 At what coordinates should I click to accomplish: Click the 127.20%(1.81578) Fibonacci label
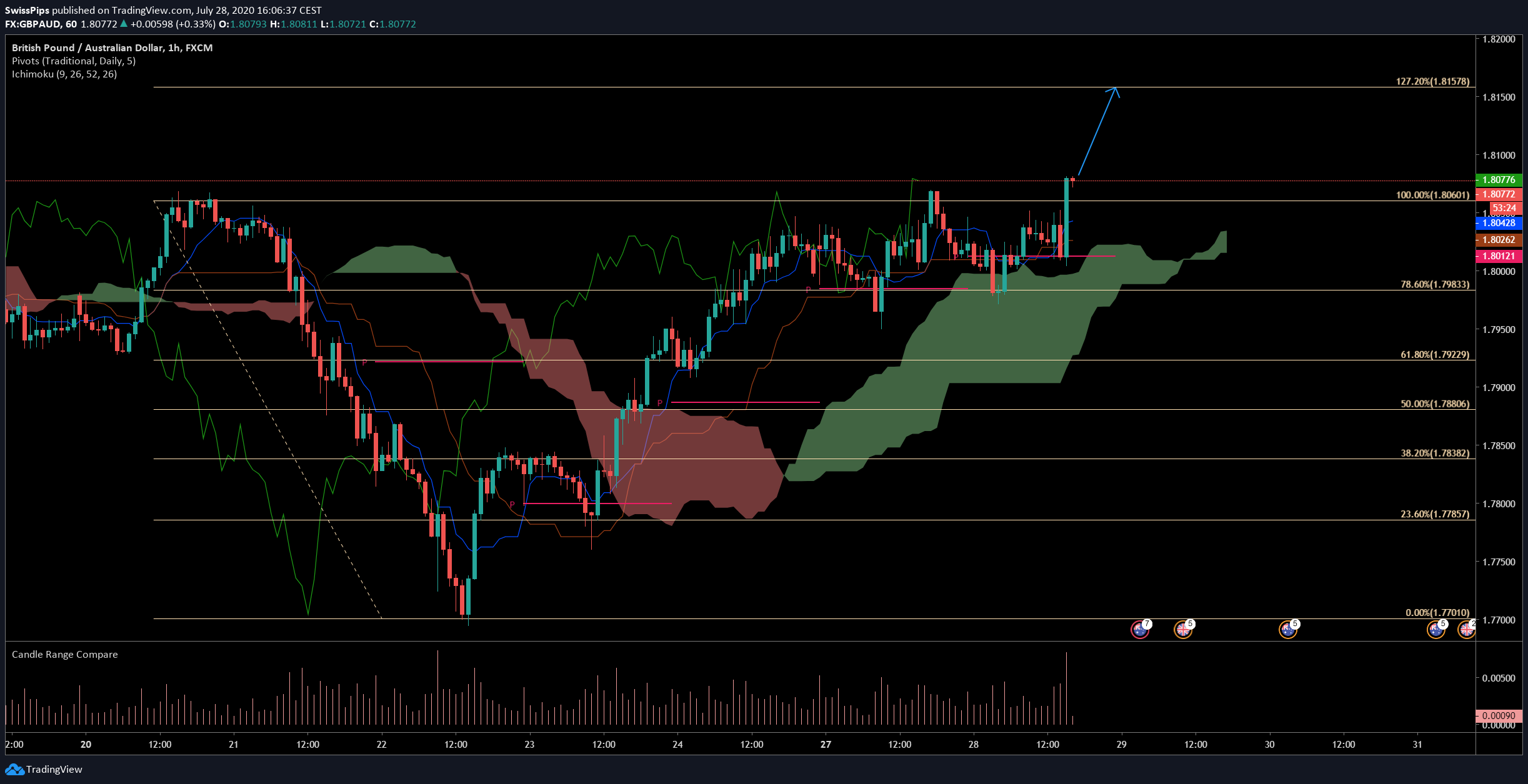click(x=1433, y=81)
